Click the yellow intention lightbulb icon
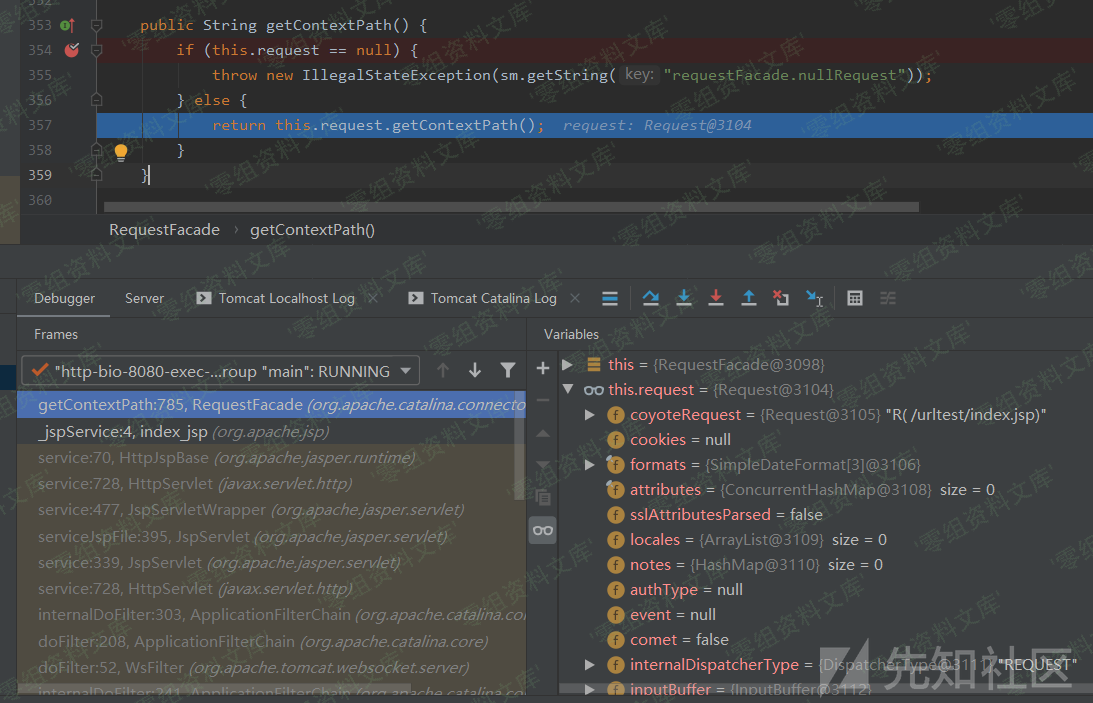 point(121,151)
